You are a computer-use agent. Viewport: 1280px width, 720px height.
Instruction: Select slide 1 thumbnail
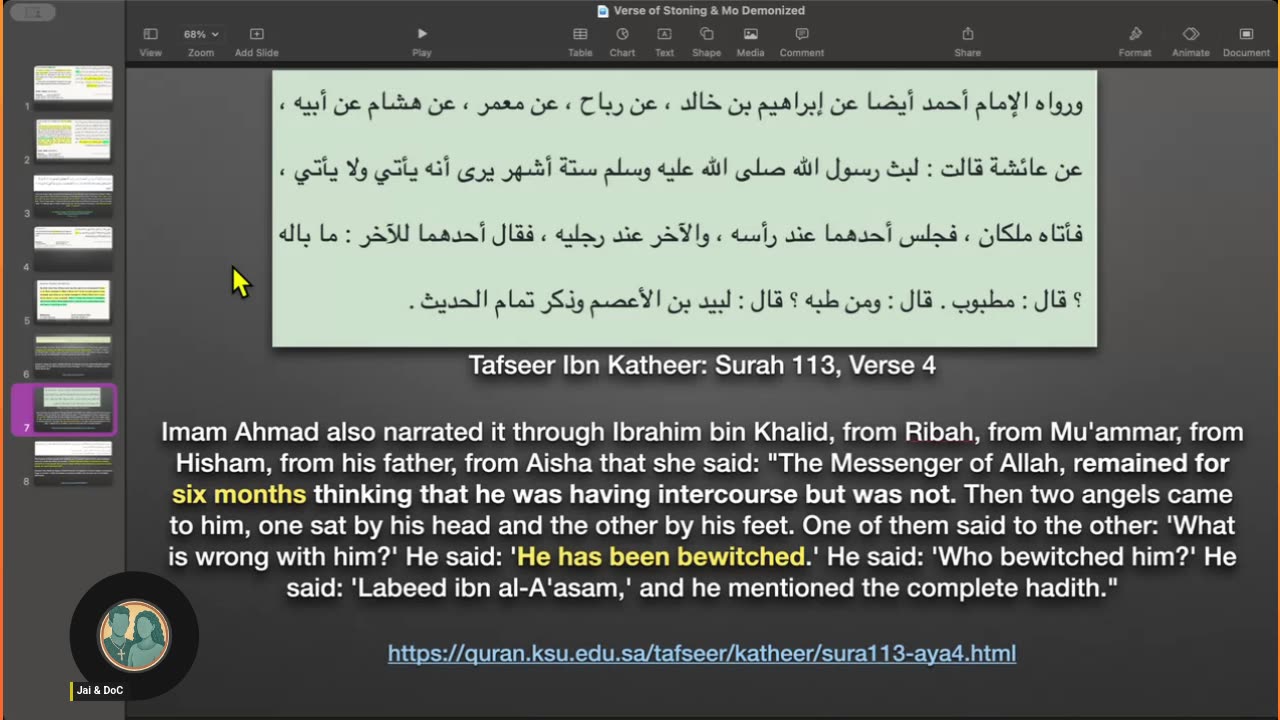[73, 84]
